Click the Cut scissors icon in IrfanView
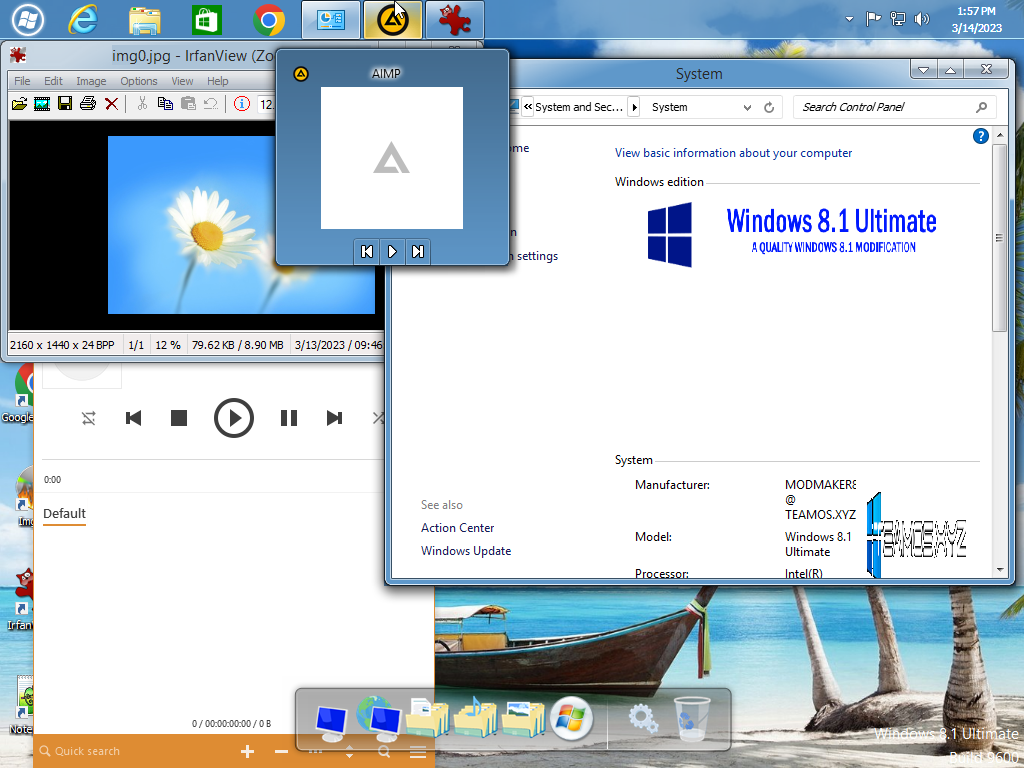This screenshot has width=1024, height=768. click(x=142, y=103)
